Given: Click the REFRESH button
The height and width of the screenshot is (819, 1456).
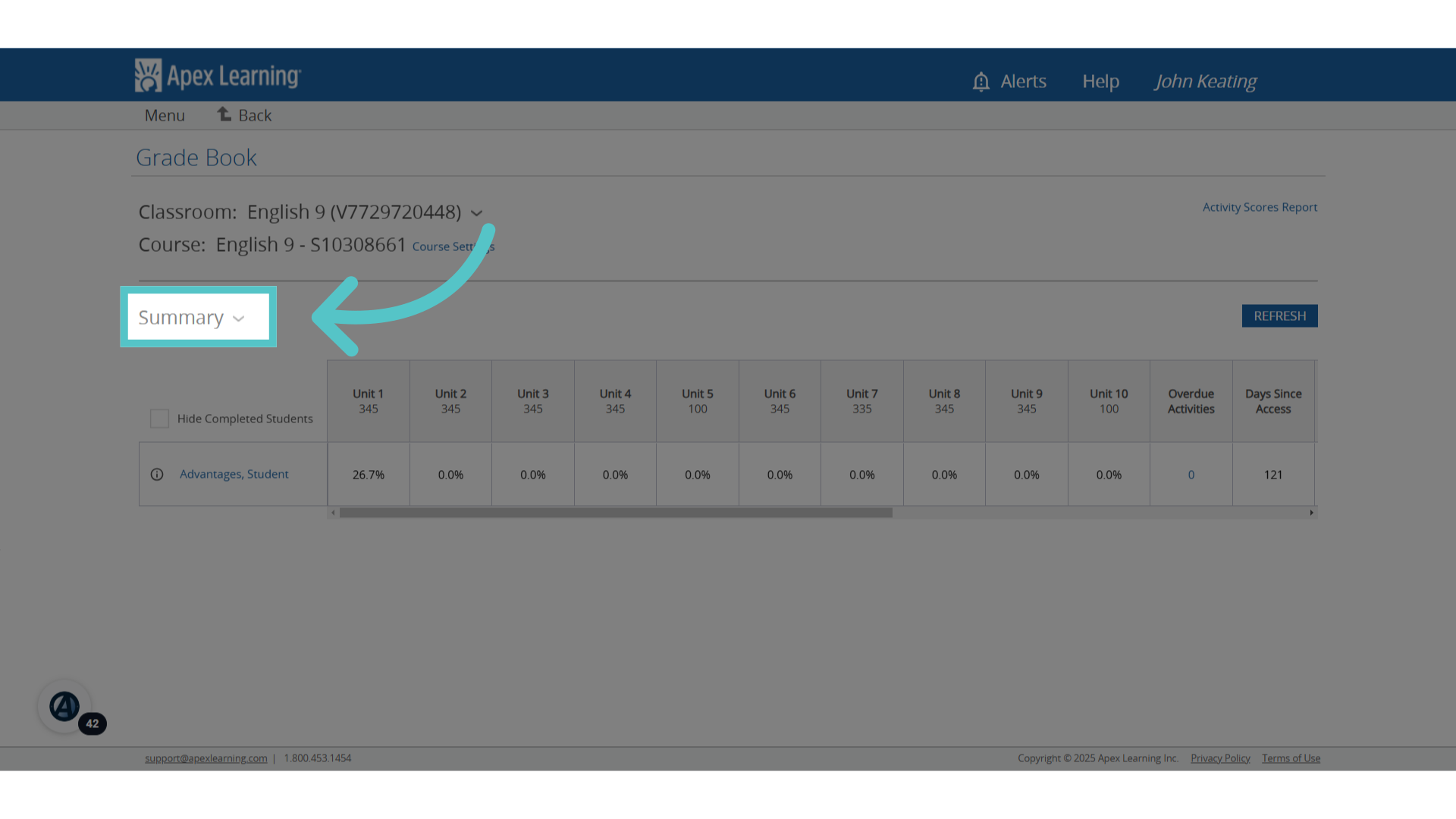Looking at the screenshot, I should point(1279,316).
